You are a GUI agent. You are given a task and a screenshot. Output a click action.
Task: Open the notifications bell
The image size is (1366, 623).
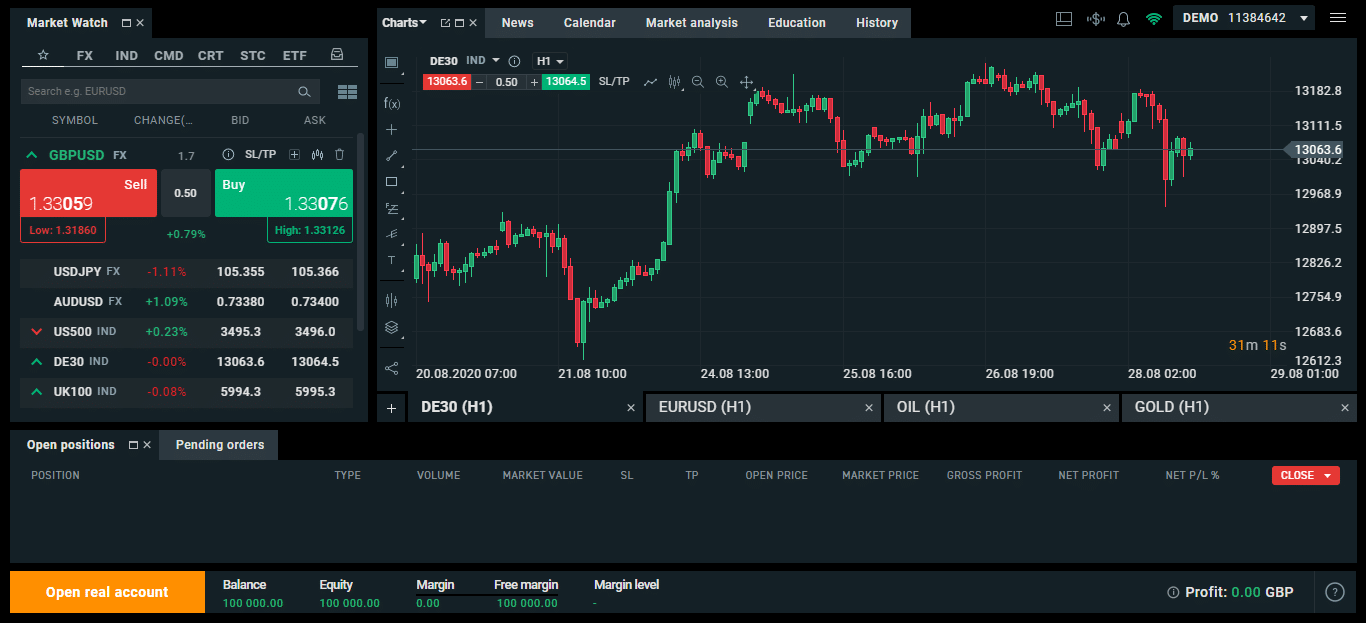(x=1123, y=18)
